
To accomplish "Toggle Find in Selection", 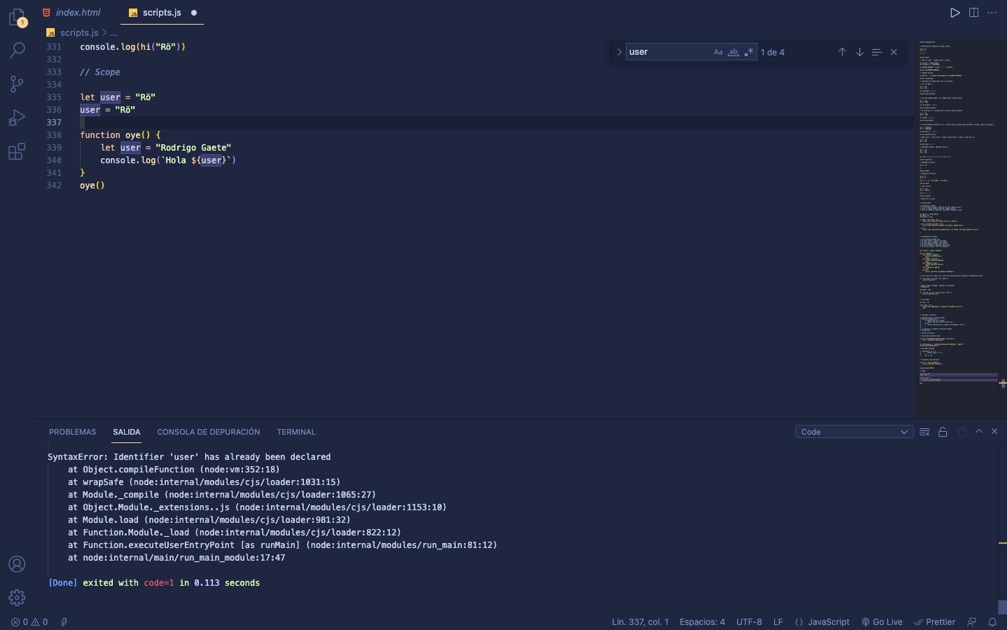I will 876,52.
